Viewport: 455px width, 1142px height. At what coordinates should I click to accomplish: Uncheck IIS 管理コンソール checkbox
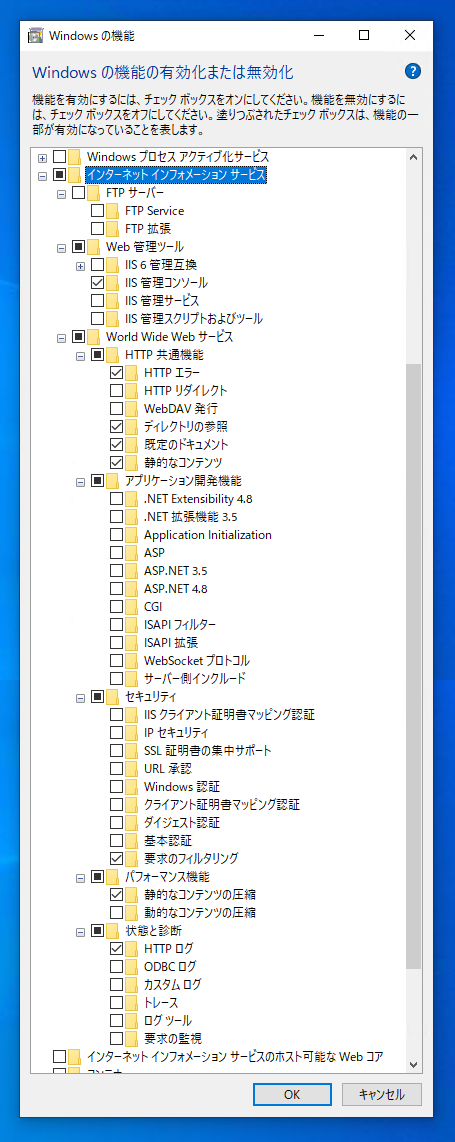click(98, 283)
